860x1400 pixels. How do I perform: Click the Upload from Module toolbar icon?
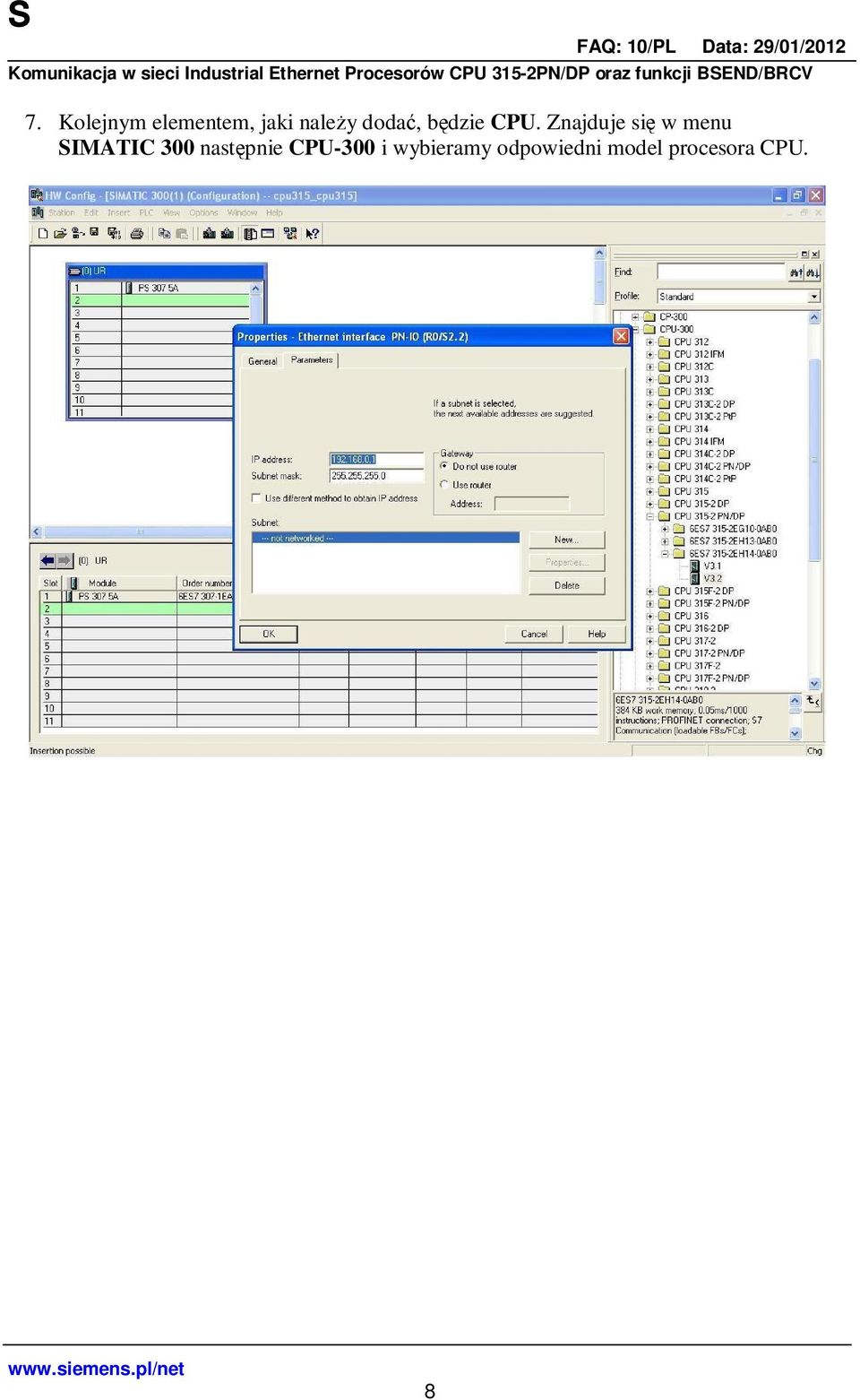(228, 234)
